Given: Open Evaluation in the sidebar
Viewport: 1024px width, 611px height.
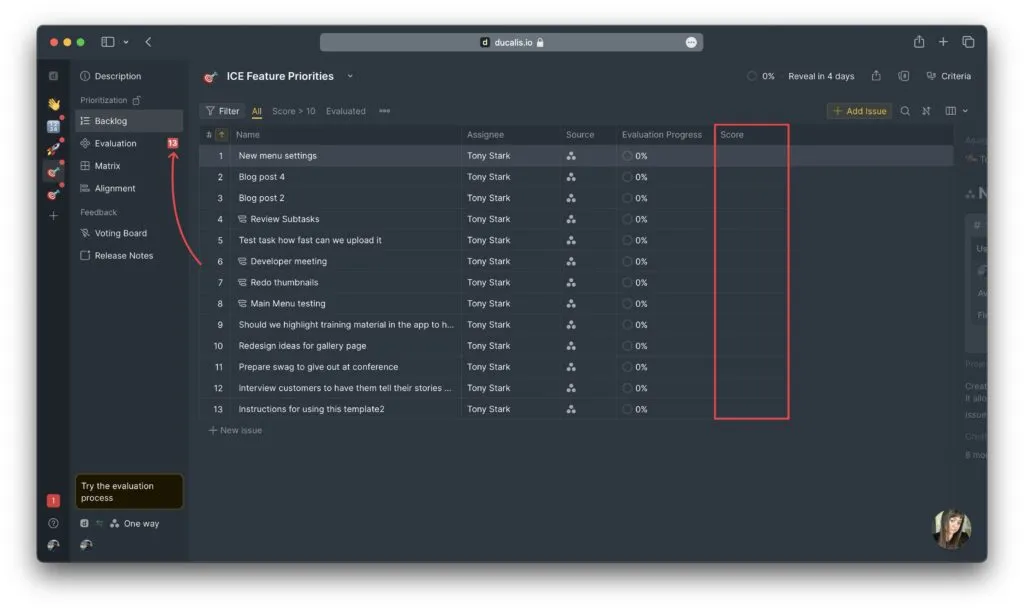Looking at the screenshot, I should pos(115,143).
